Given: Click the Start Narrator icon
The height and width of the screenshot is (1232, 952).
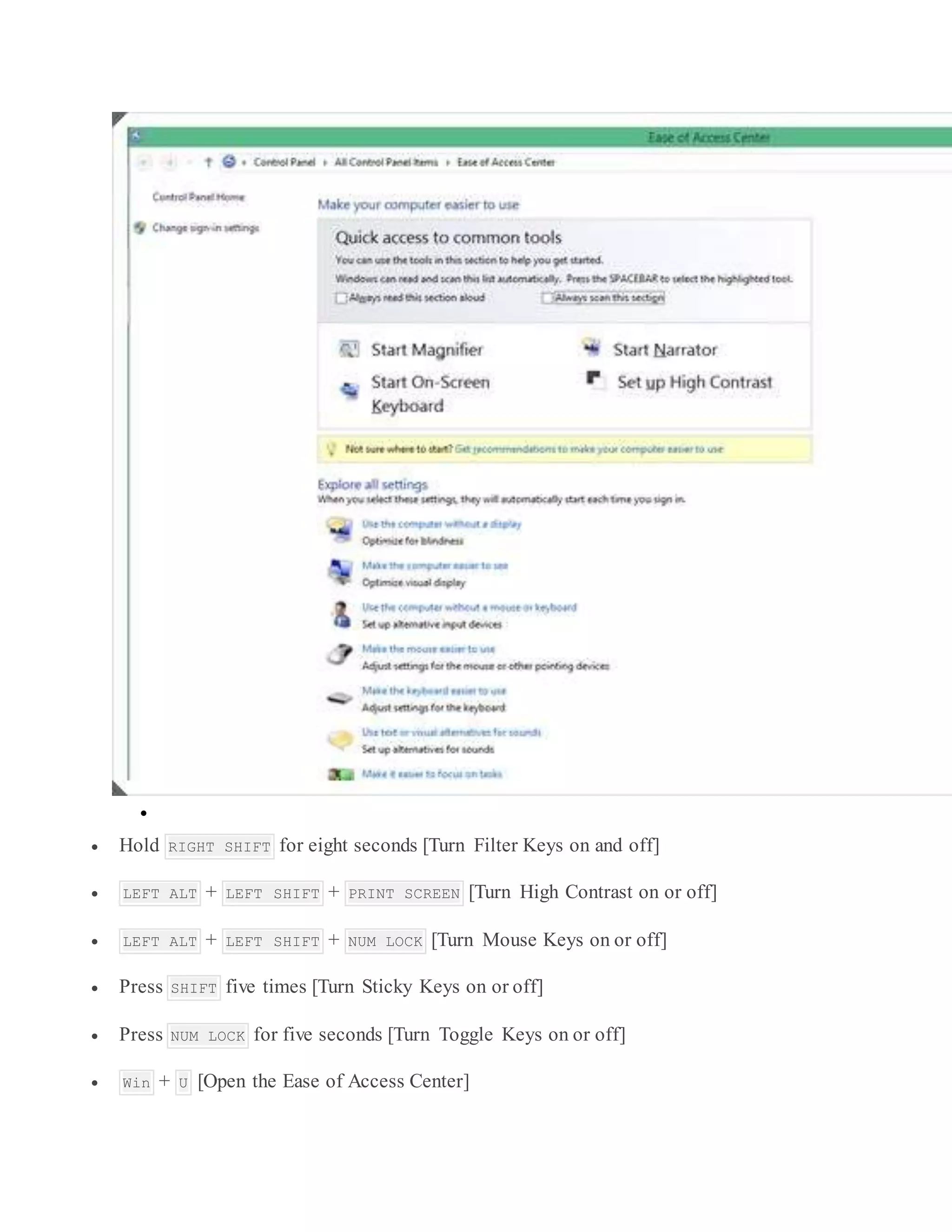Looking at the screenshot, I should coord(592,348).
